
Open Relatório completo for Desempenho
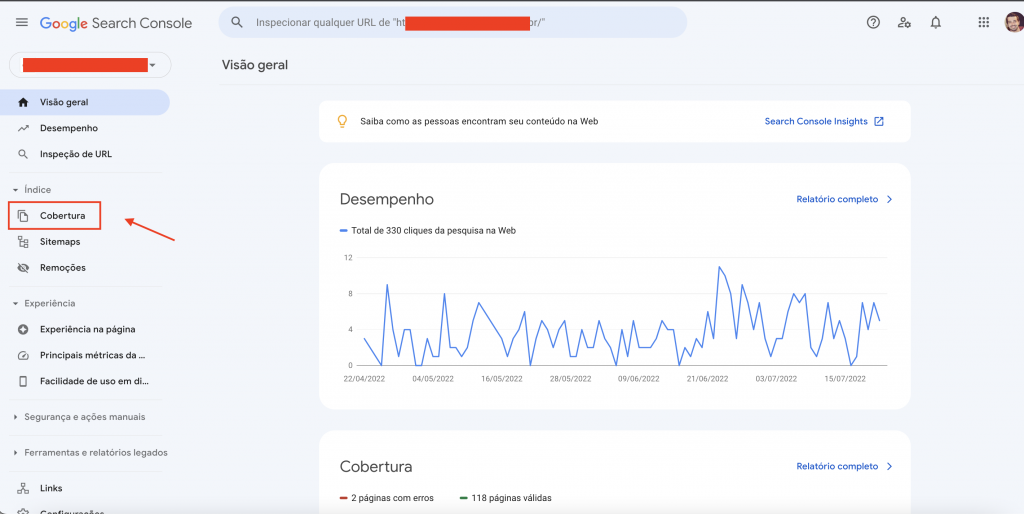pyautogui.click(x=837, y=199)
